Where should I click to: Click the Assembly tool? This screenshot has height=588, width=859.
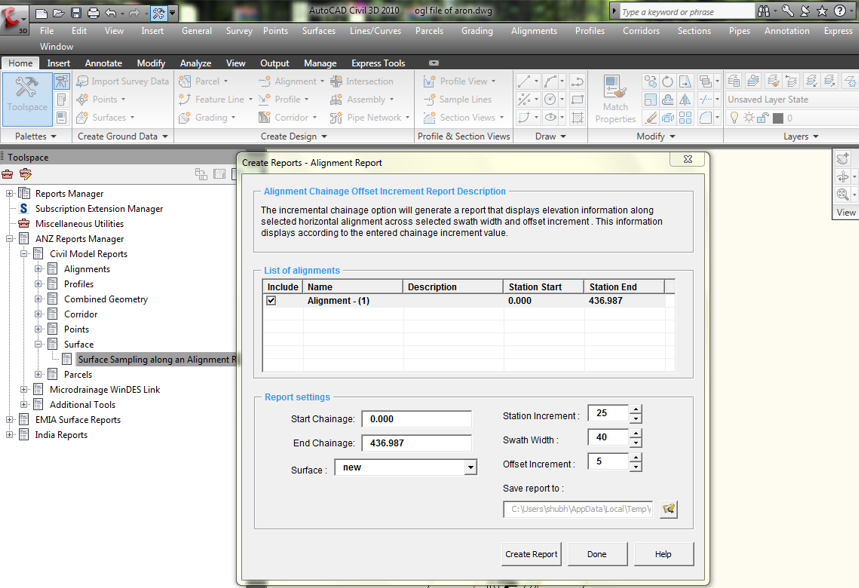click(362, 99)
